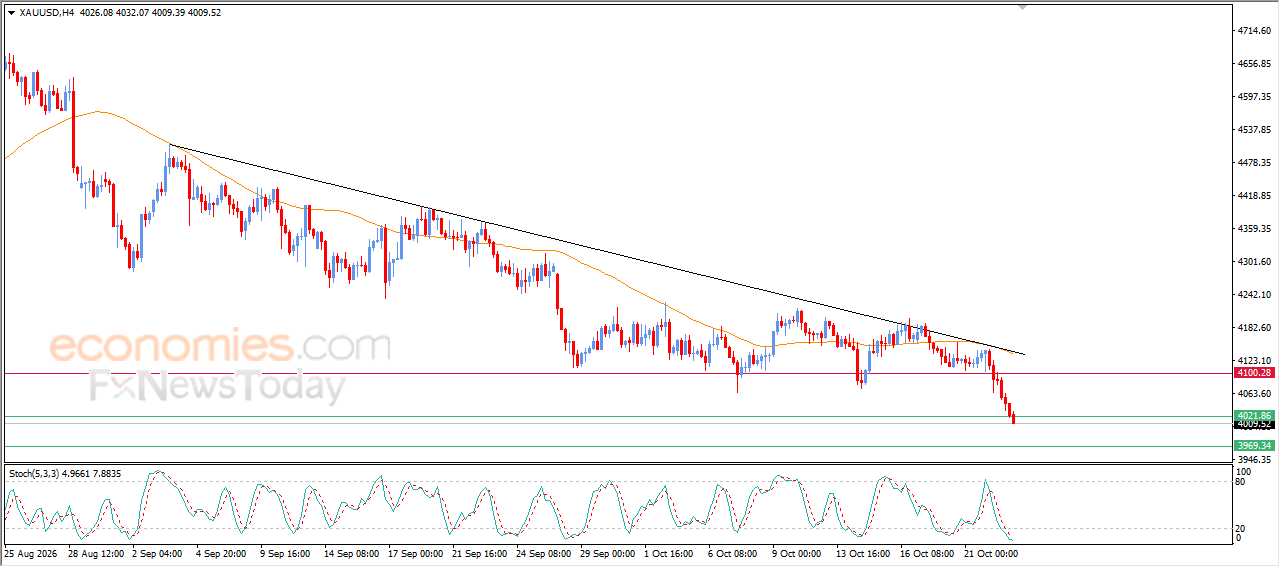Click the 17 Sep 00:00 time label
This screenshot has height=567, width=1280.
click(x=416, y=553)
